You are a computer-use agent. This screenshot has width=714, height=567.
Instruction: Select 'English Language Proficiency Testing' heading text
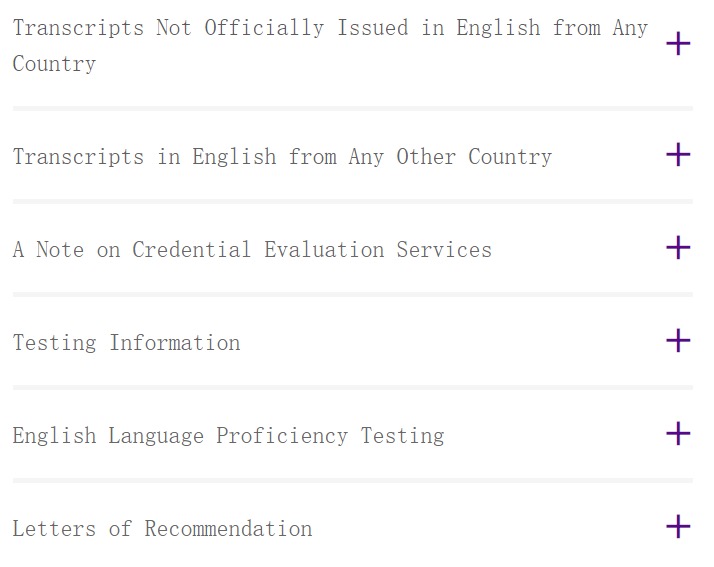(x=228, y=436)
